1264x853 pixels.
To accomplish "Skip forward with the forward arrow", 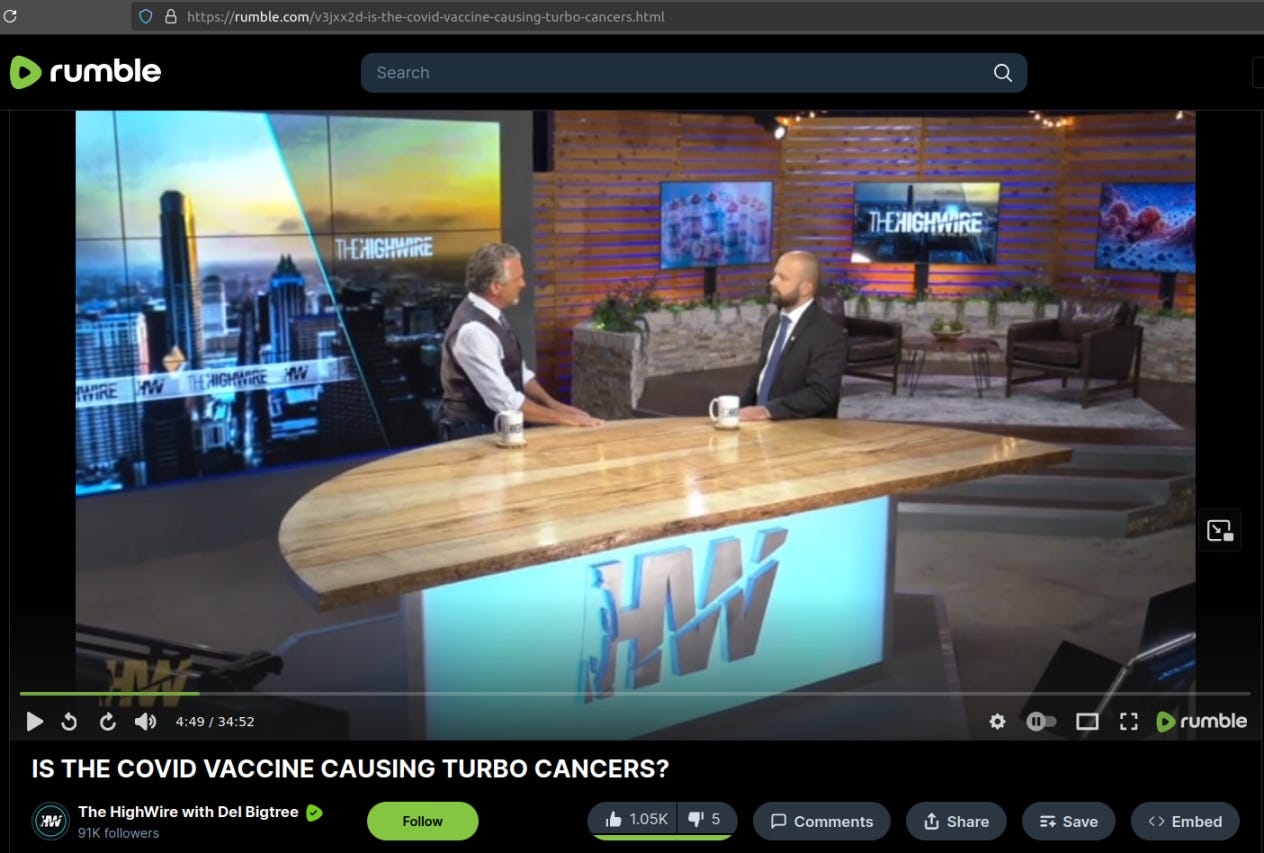I will [108, 721].
